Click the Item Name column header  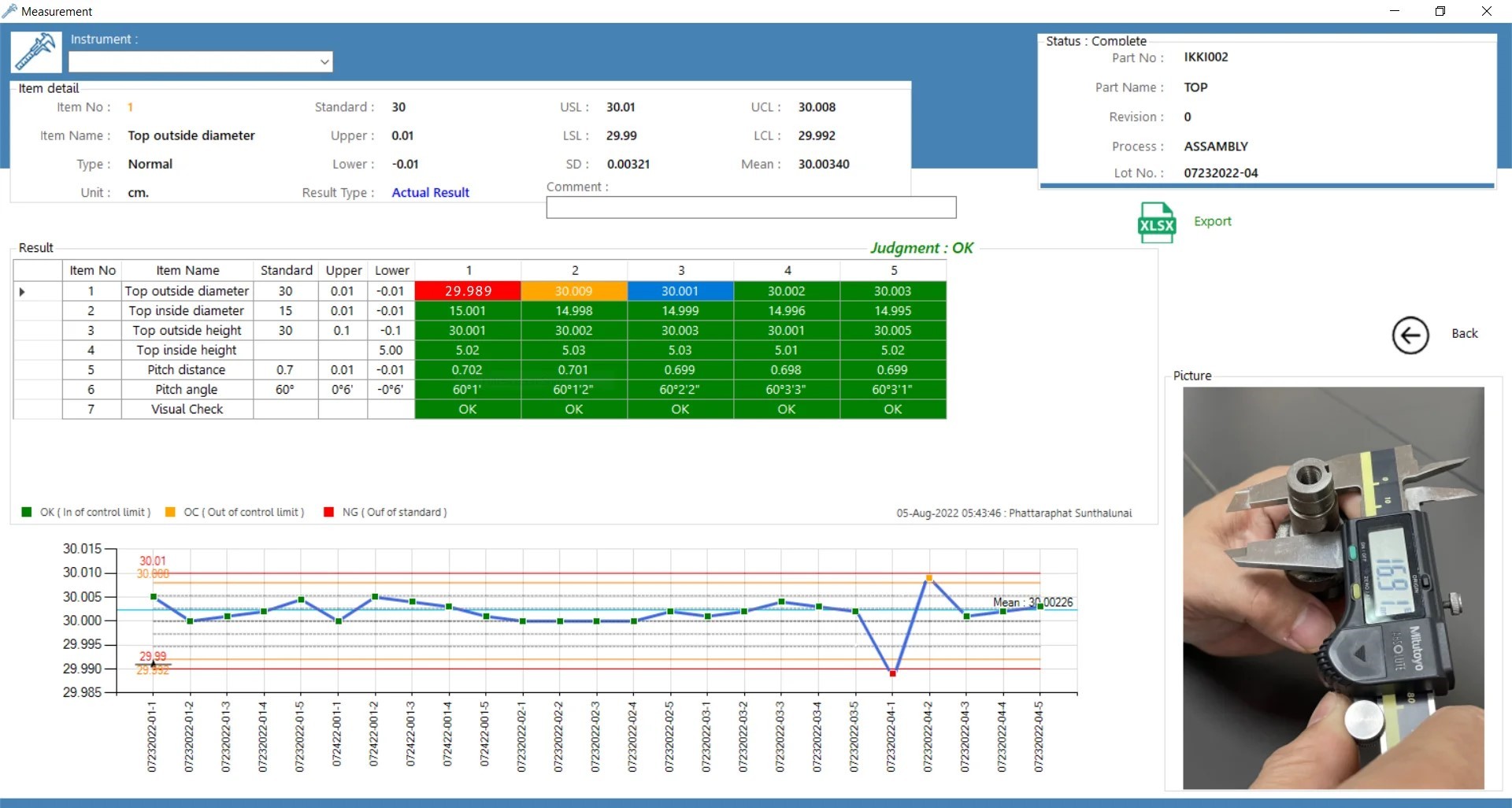point(187,271)
